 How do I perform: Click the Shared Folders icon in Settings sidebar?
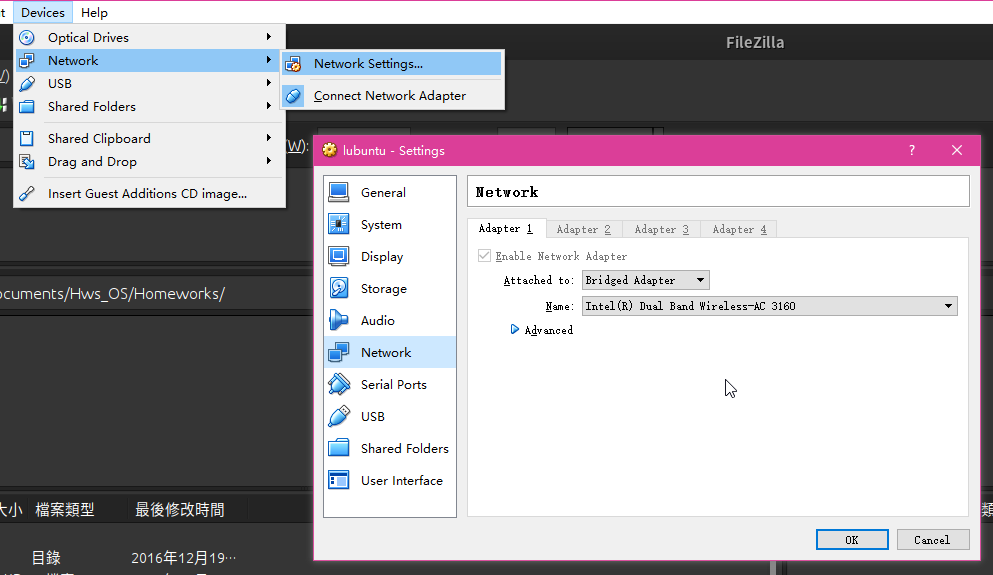pyautogui.click(x=339, y=448)
